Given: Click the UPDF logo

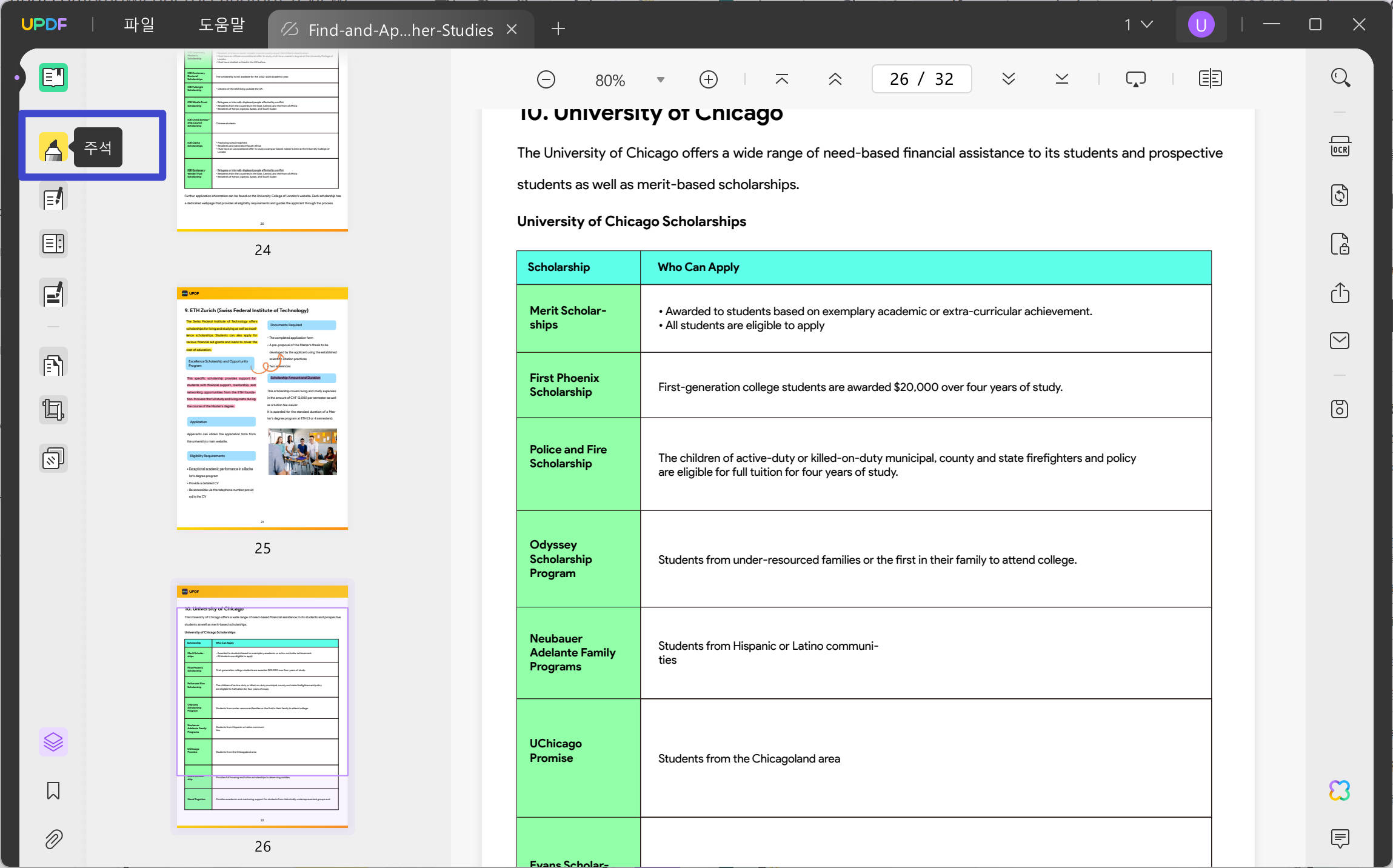Looking at the screenshot, I should pyautogui.click(x=44, y=25).
